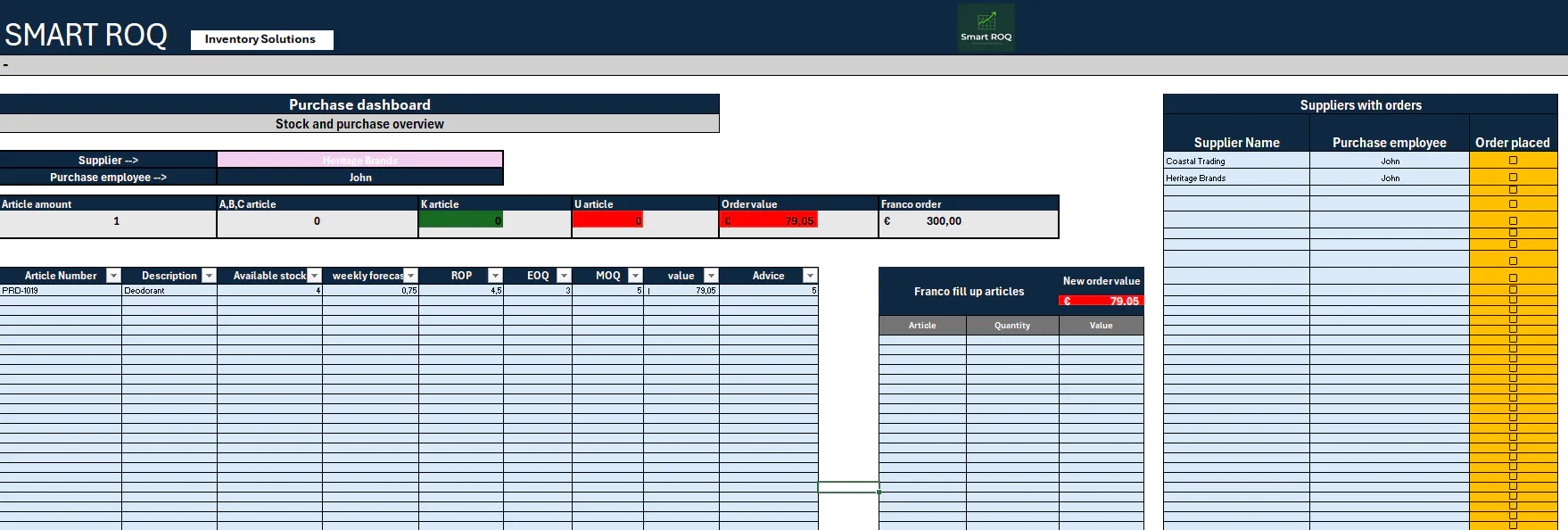Select the Purchase dashboard title
The width and height of the screenshot is (1568, 530).
(x=359, y=104)
